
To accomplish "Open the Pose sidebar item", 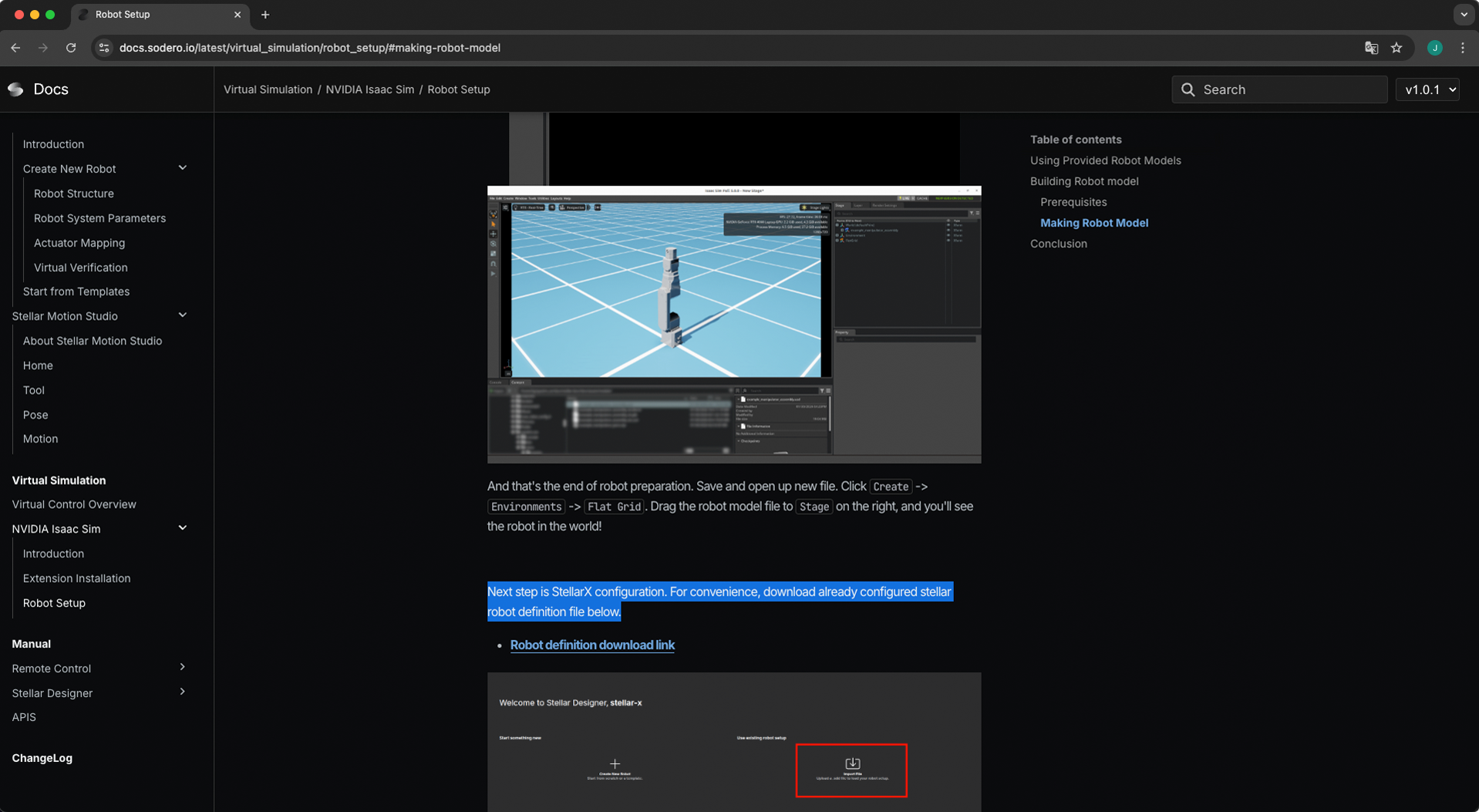I will [35, 415].
